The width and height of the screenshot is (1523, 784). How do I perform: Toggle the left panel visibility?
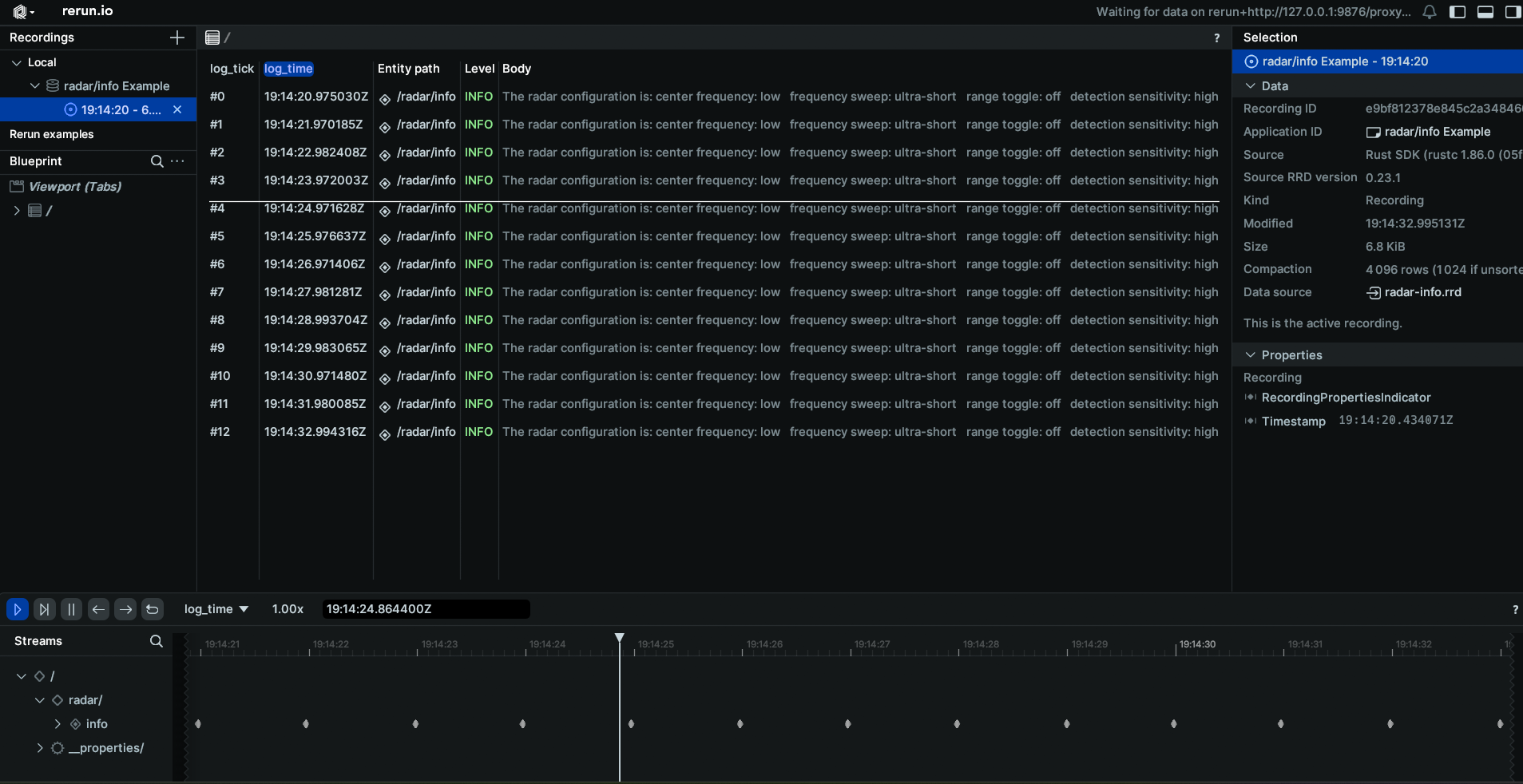(1458, 12)
